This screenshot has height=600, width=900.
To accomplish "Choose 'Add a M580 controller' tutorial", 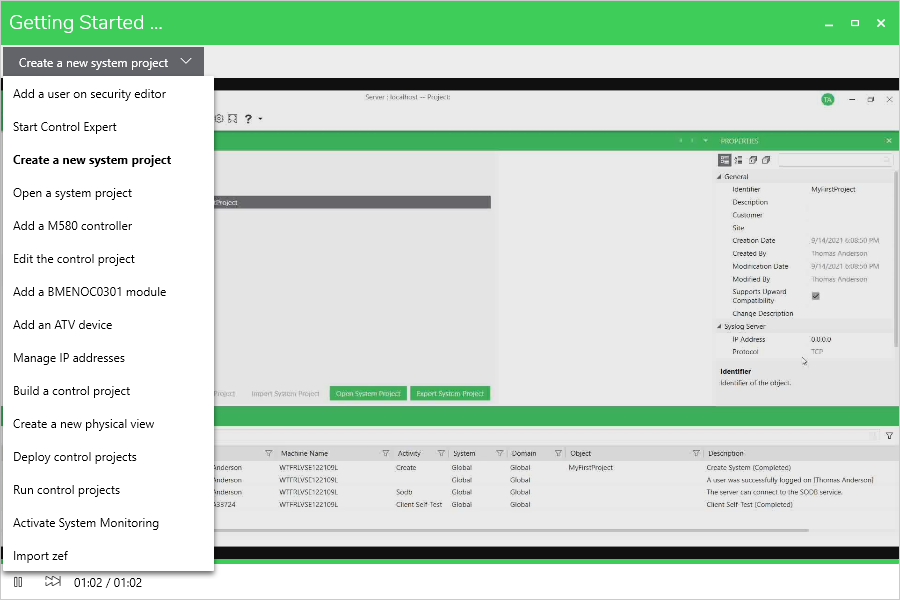I will coord(72,226).
